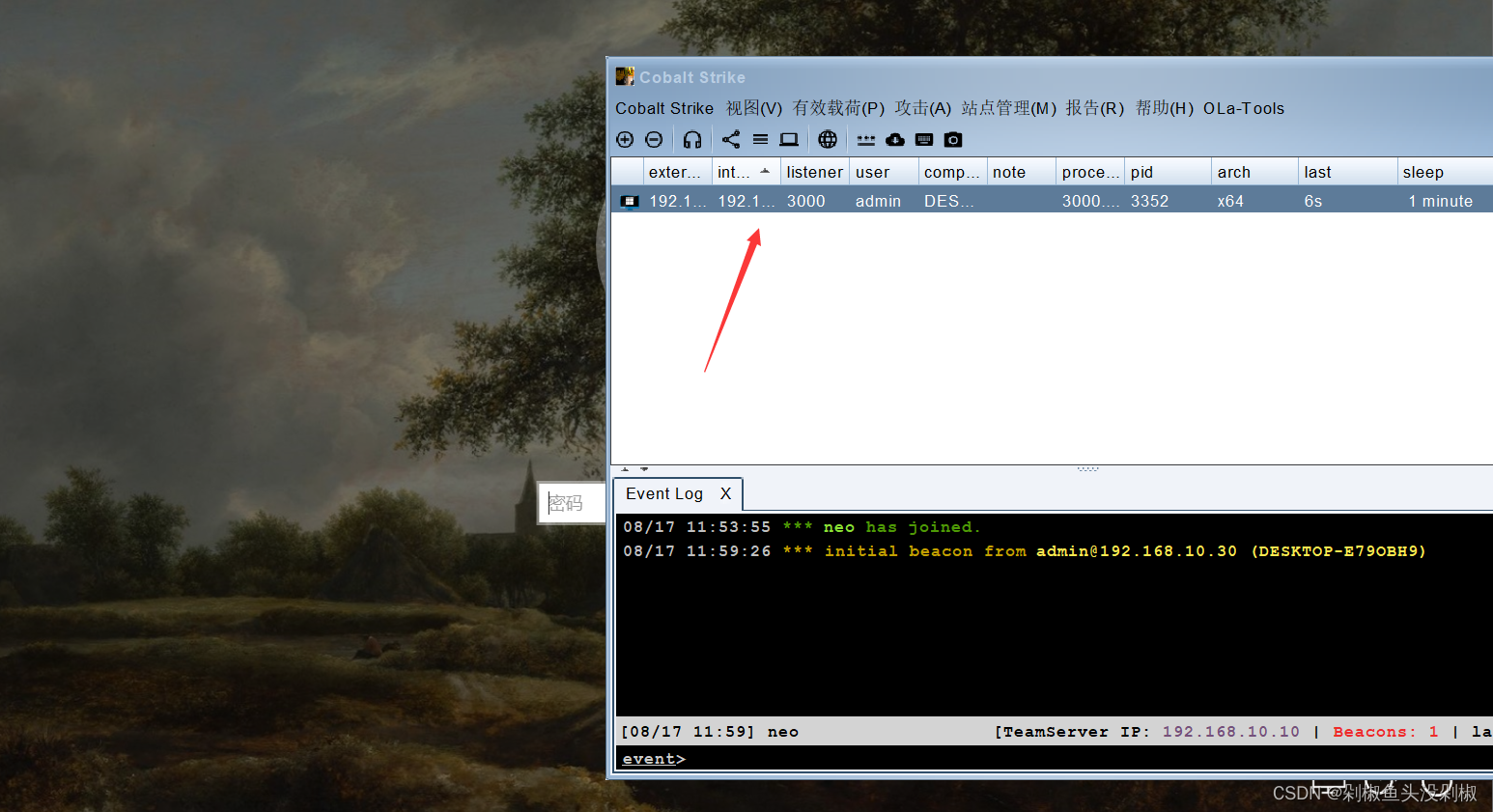Viewport: 1493px width, 812px height.
Task: Click the 'neo has joined' log line
Action: click(802, 527)
